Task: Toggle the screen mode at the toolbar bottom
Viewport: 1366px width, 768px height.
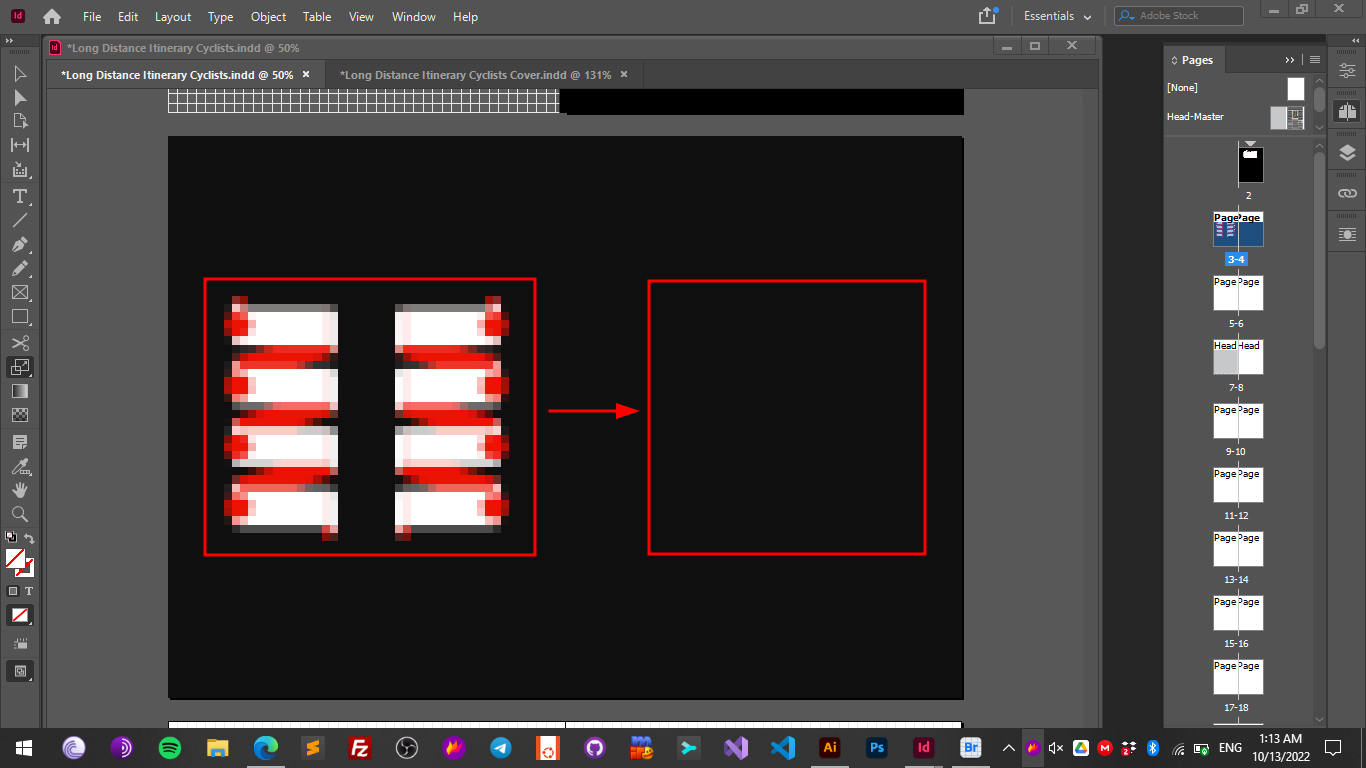Action: 20,671
